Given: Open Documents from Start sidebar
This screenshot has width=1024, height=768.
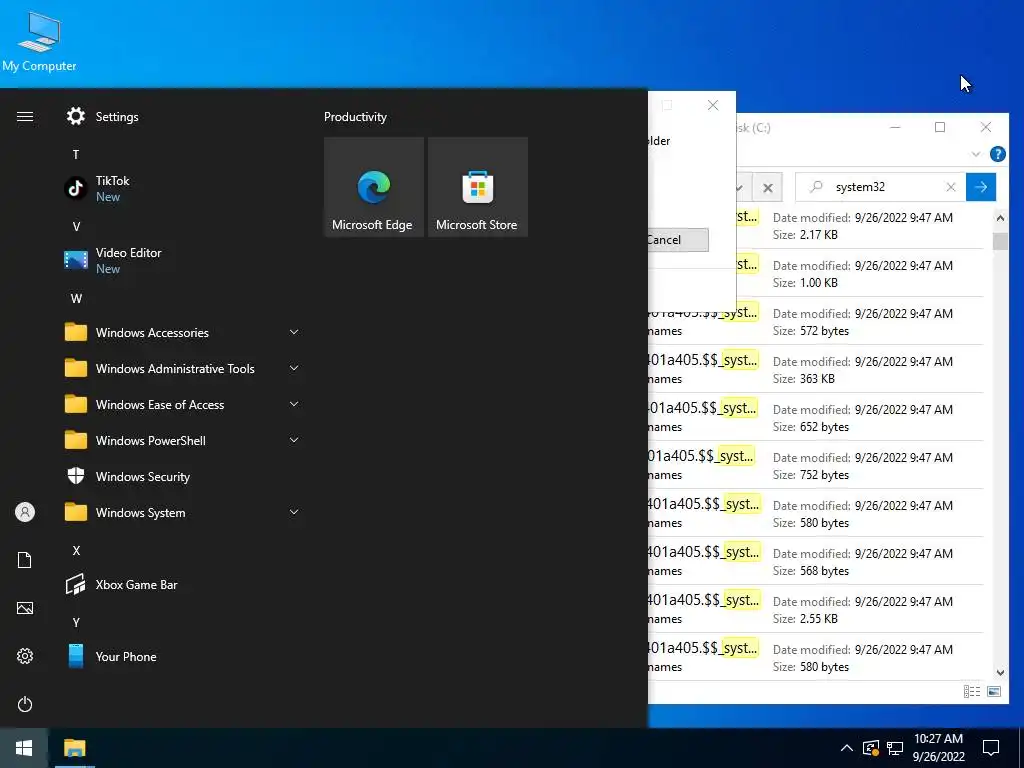Looking at the screenshot, I should (x=25, y=560).
